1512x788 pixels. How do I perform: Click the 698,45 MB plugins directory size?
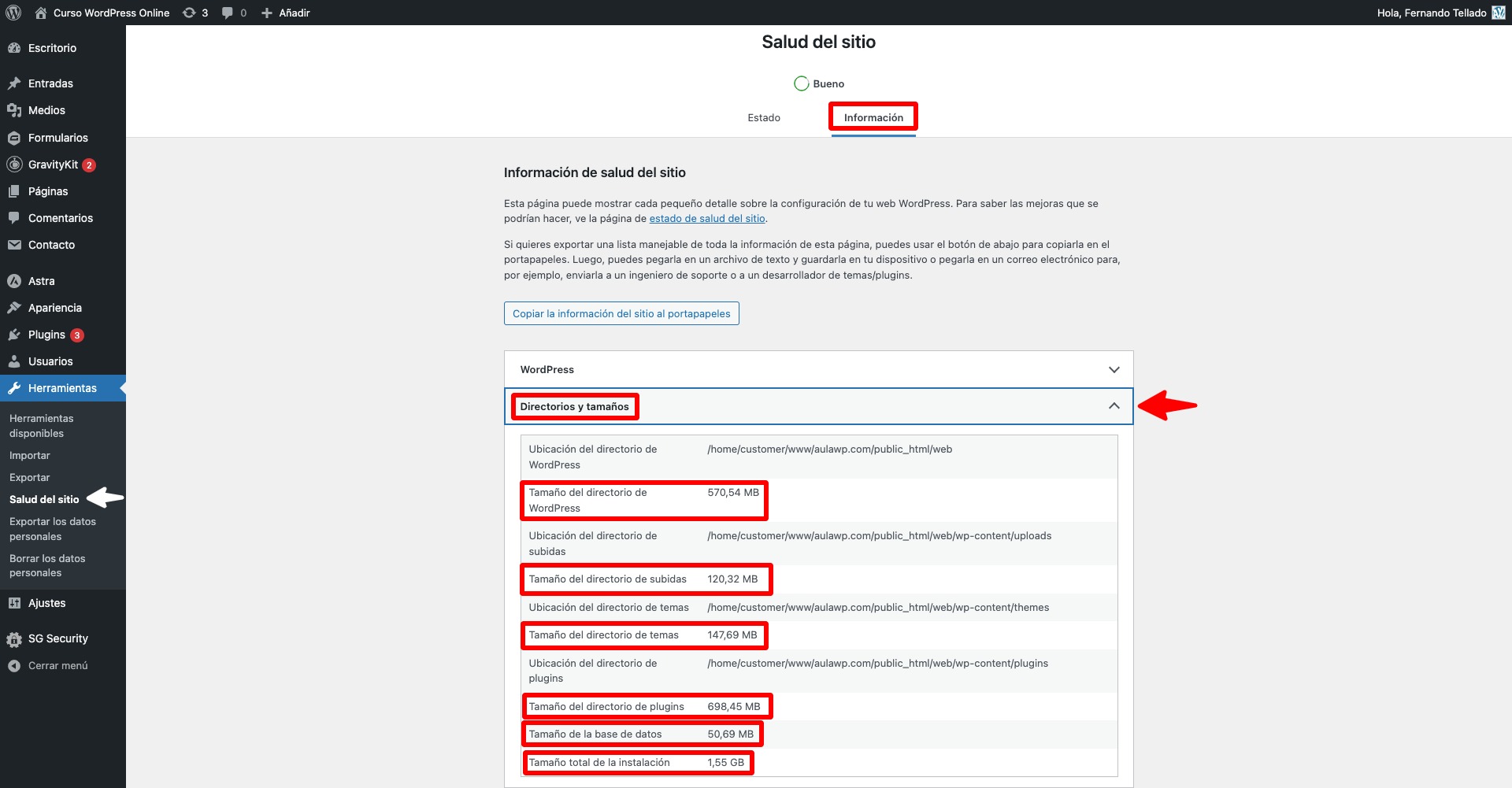click(x=734, y=707)
